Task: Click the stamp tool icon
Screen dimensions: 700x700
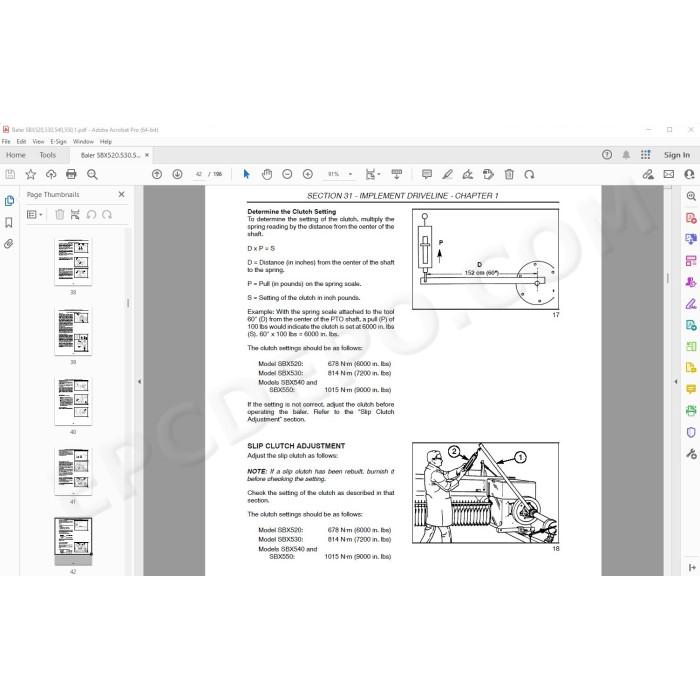Action: coord(488,174)
